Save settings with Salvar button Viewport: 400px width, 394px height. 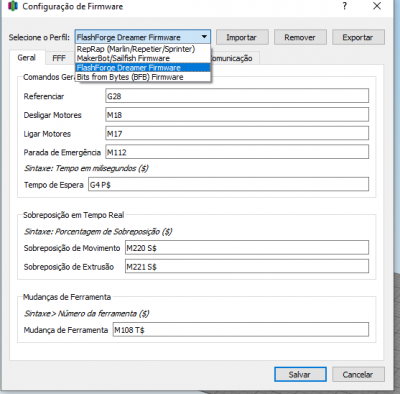point(300,374)
